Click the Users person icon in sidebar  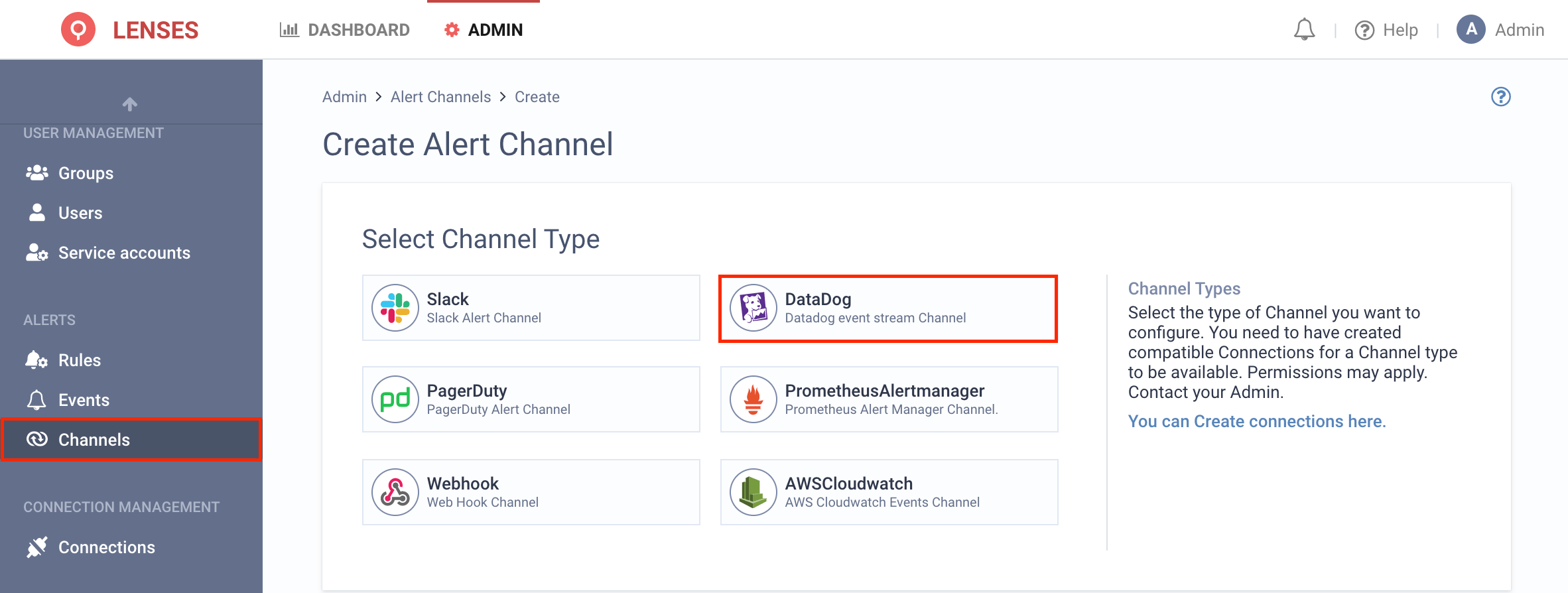(x=37, y=213)
